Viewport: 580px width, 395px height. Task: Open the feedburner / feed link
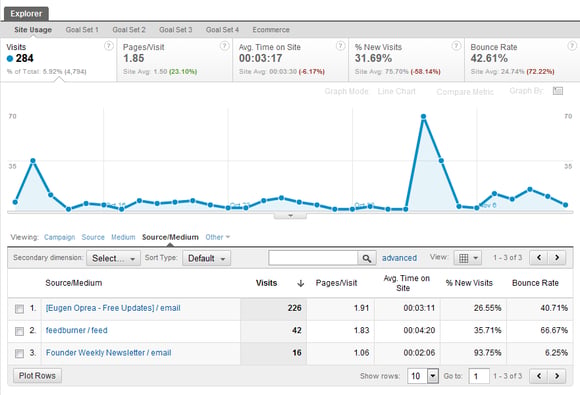(x=77, y=330)
